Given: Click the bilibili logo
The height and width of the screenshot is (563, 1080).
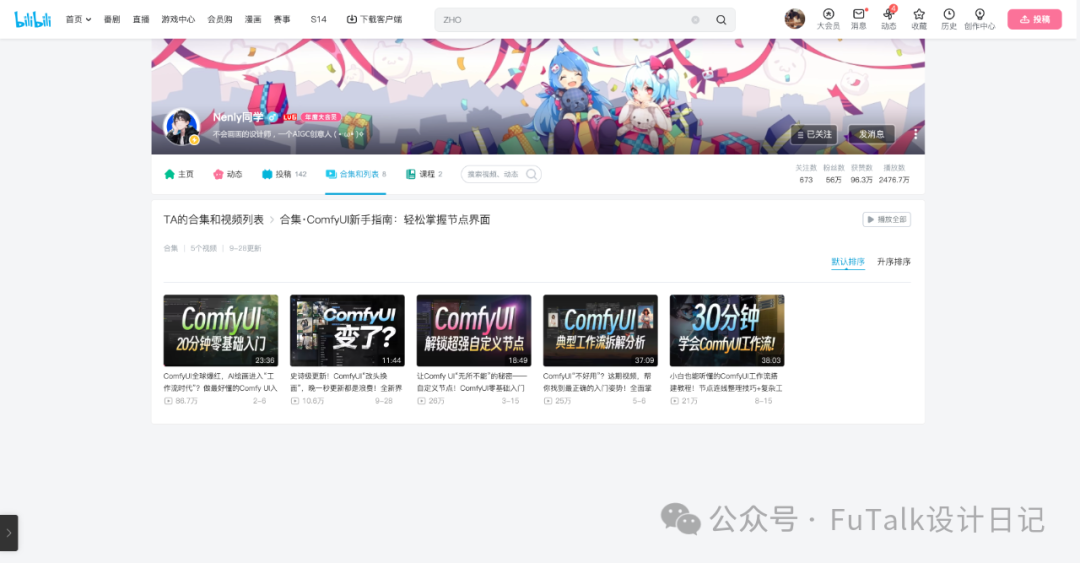Looking at the screenshot, I should click(33, 19).
